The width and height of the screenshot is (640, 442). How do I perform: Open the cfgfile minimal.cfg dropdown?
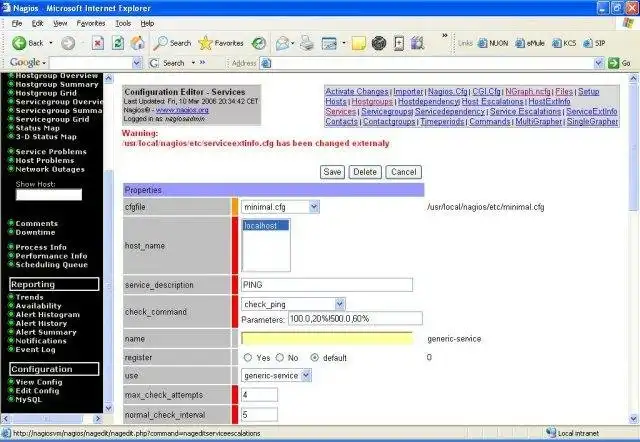[313, 207]
